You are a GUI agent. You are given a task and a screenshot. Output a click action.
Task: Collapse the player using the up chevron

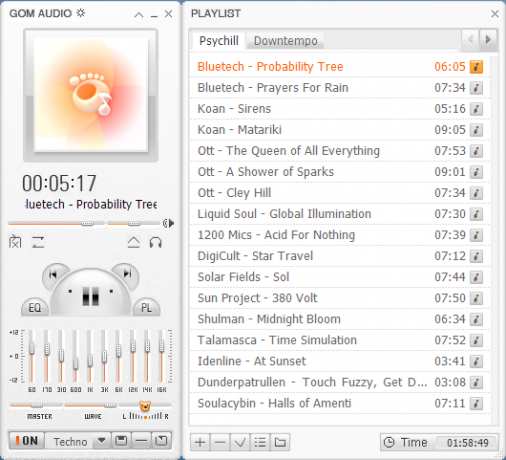coord(139,14)
